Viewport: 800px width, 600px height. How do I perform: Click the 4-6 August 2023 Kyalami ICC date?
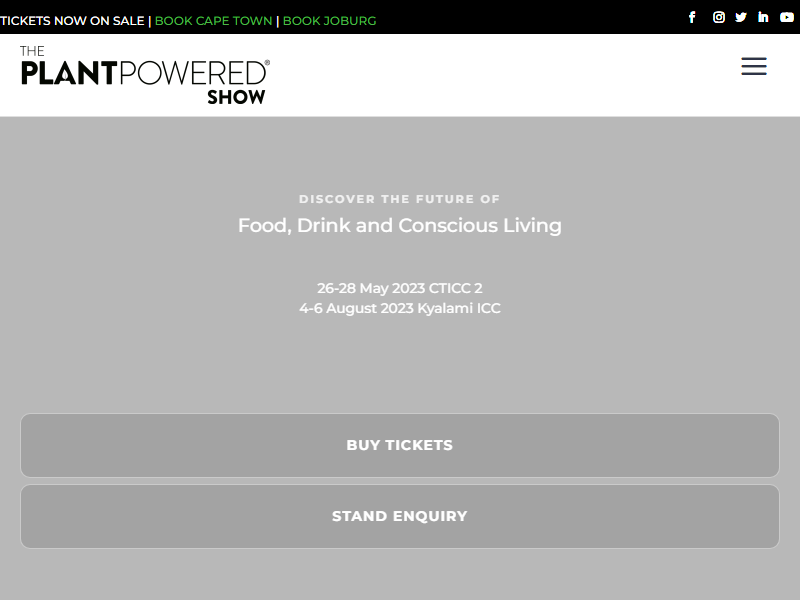pyautogui.click(x=399, y=308)
